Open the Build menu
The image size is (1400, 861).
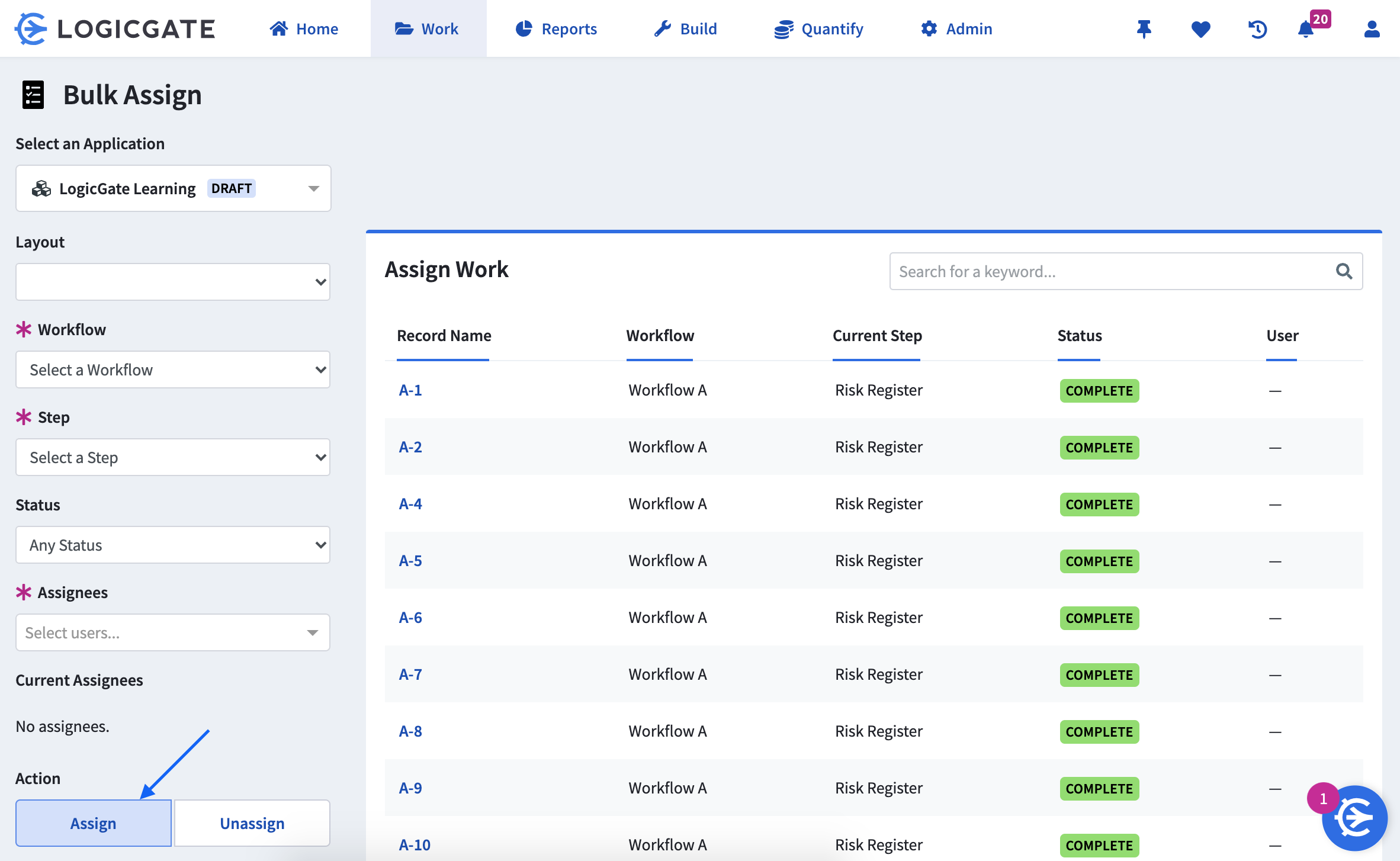click(x=685, y=28)
